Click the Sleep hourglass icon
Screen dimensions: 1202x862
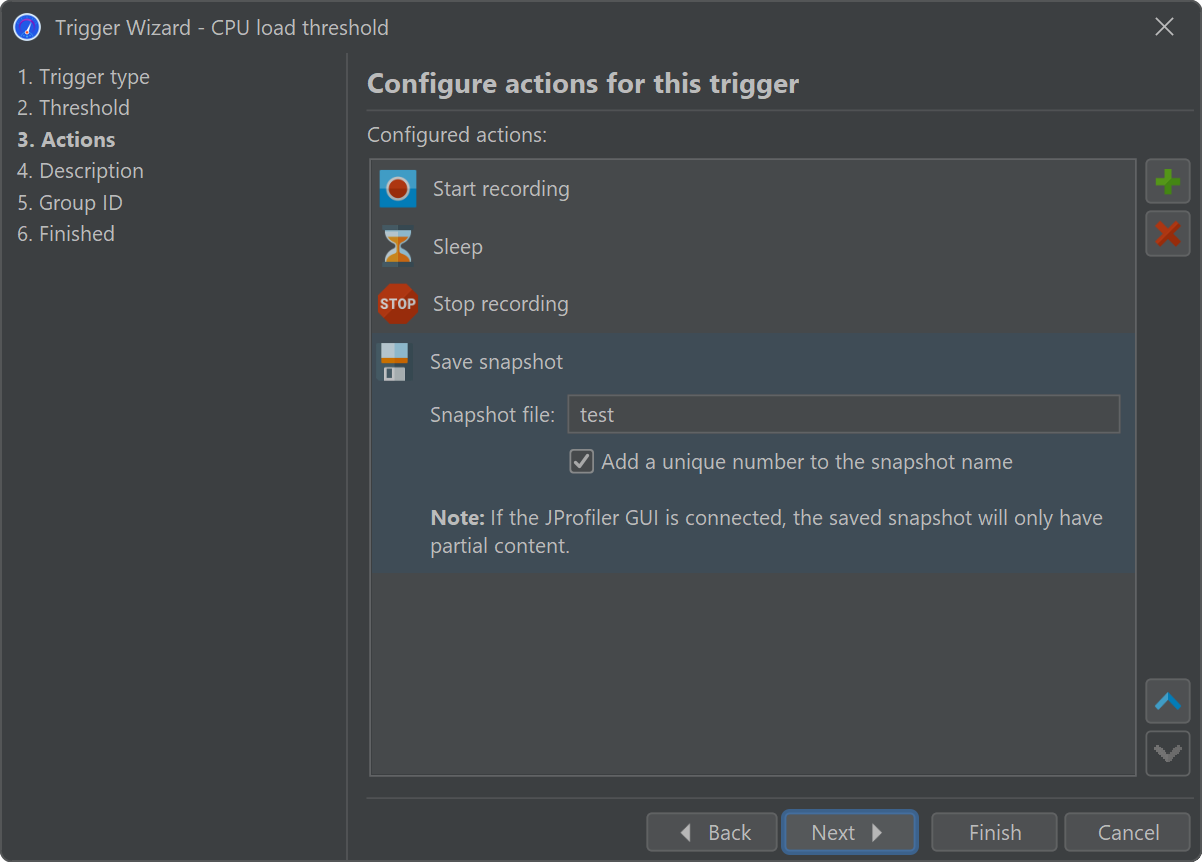click(398, 246)
